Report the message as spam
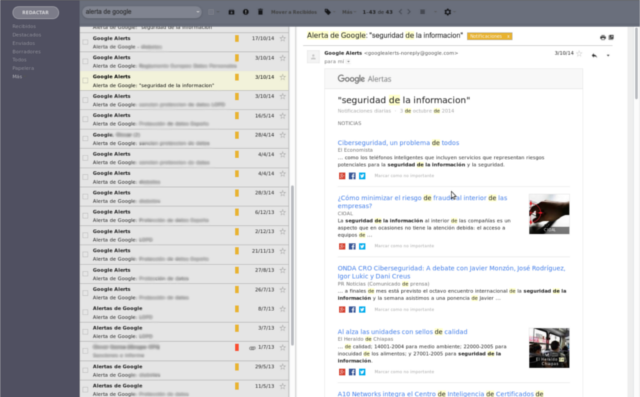This screenshot has width=640, height=397. (x=246, y=12)
